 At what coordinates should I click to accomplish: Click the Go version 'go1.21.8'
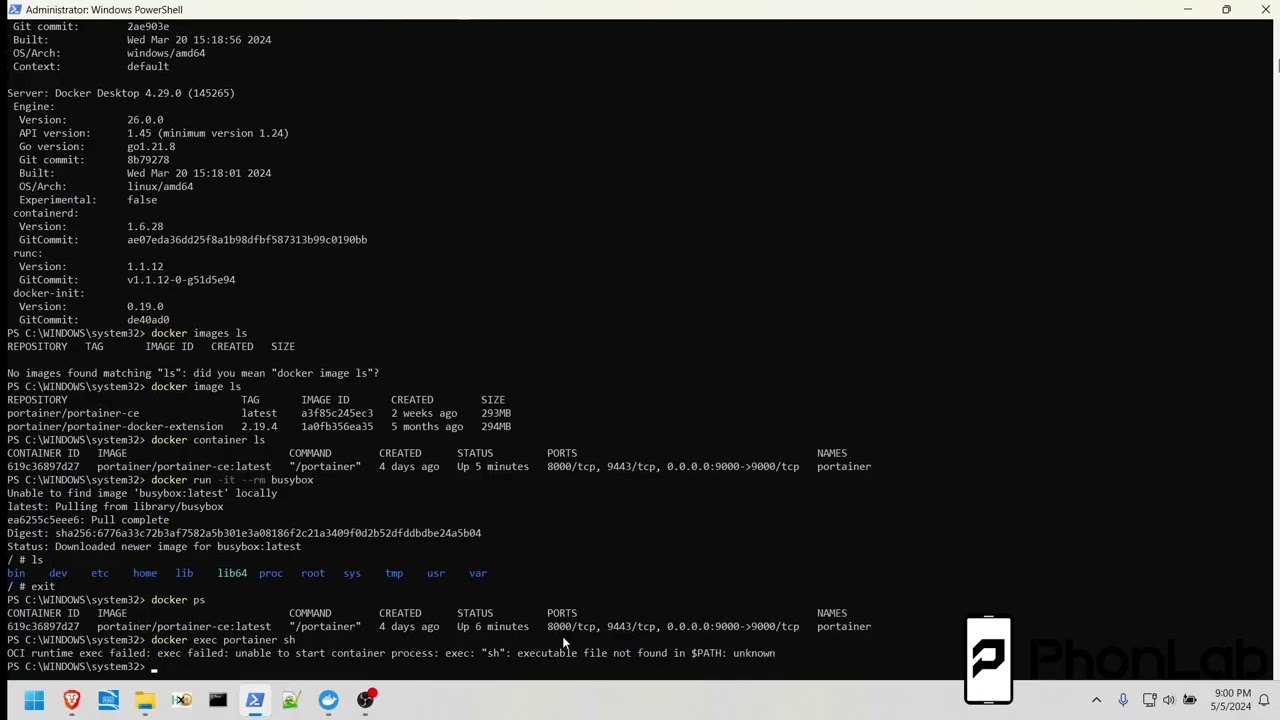[151, 146]
